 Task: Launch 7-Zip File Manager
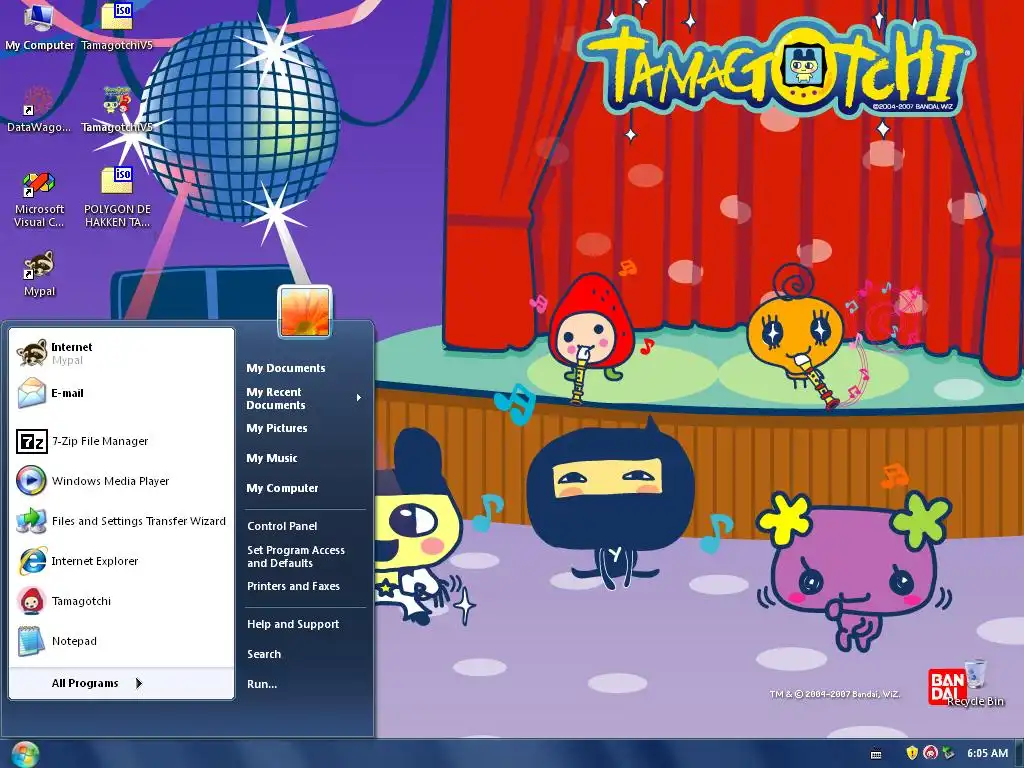[x=121, y=441]
